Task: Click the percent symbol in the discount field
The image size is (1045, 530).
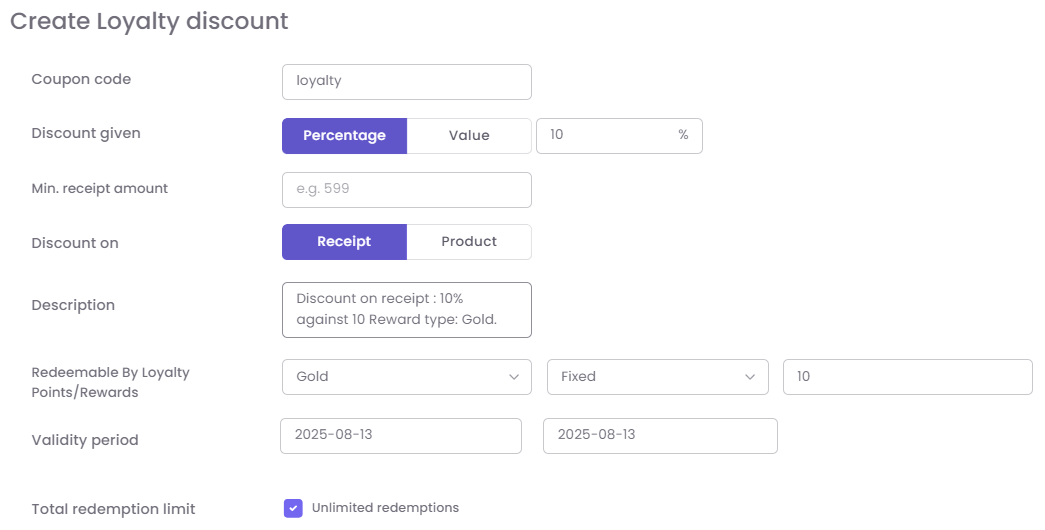Action: [x=683, y=135]
